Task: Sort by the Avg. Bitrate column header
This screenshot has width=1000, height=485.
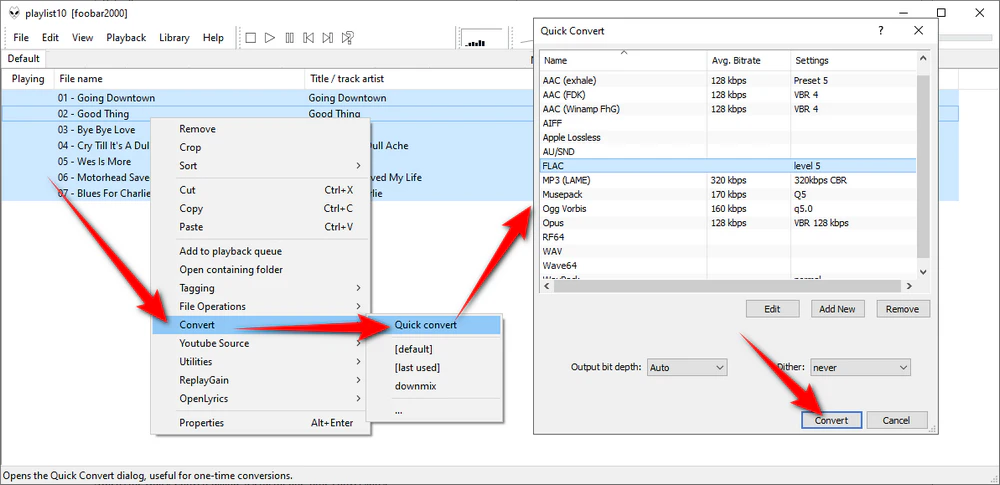Action: click(x=749, y=61)
